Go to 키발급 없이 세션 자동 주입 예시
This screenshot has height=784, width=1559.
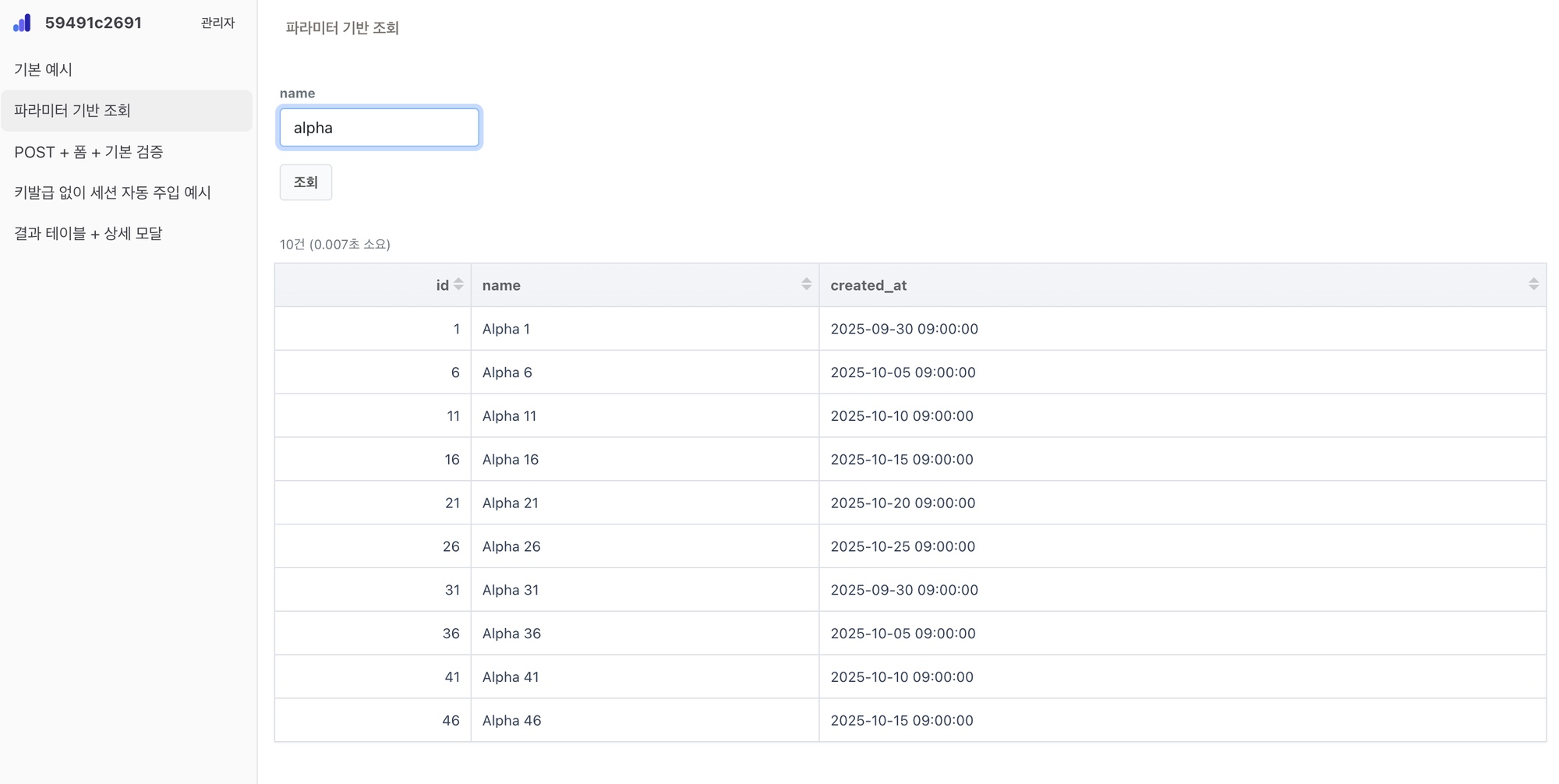pyautogui.click(x=113, y=192)
